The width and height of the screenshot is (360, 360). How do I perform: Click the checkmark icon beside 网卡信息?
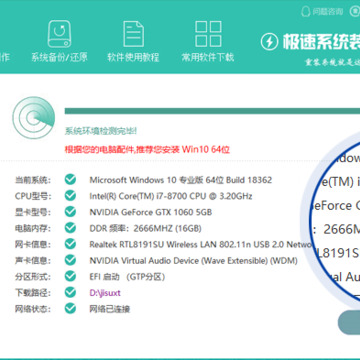coord(70,244)
